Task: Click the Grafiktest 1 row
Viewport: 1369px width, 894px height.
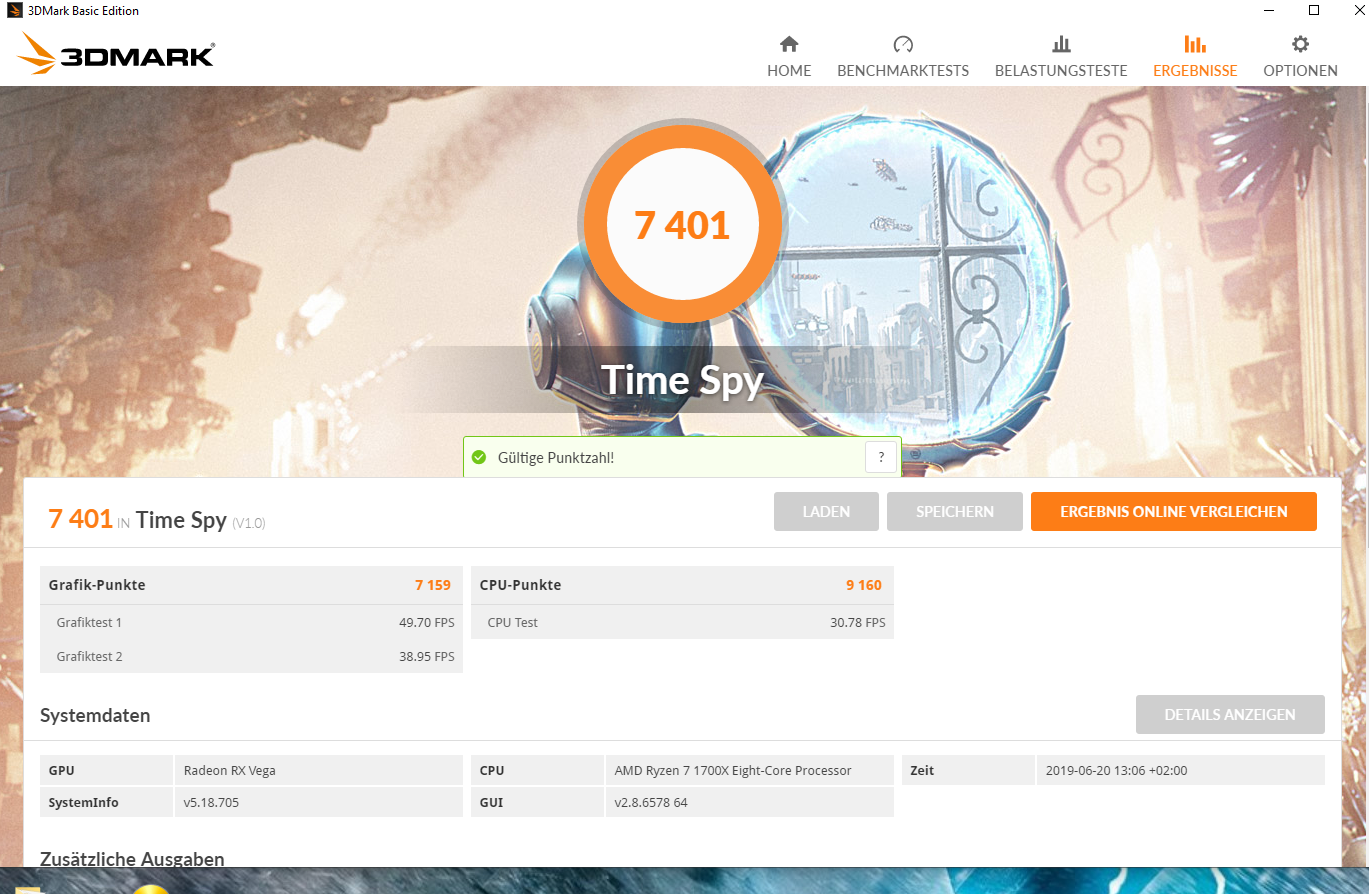Action: (x=251, y=622)
